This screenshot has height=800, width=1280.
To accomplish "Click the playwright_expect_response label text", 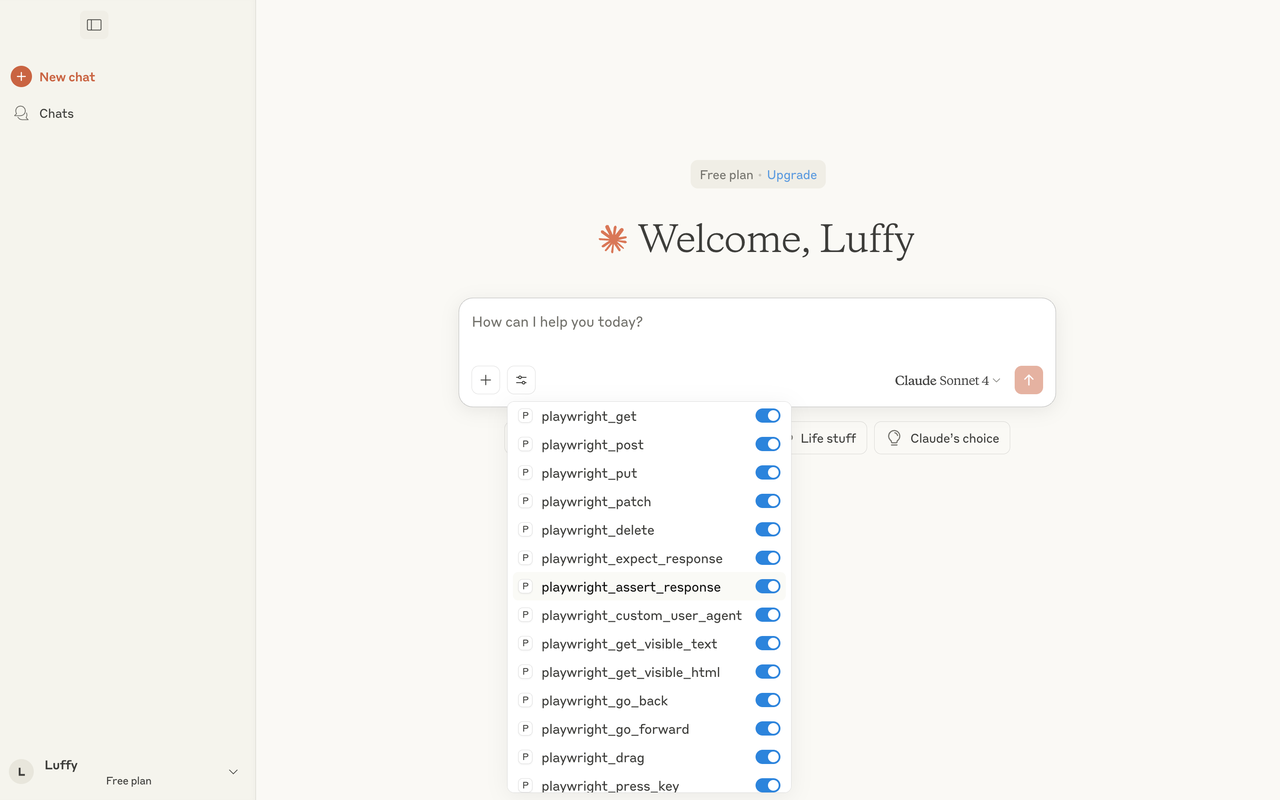I will pos(632,559).
